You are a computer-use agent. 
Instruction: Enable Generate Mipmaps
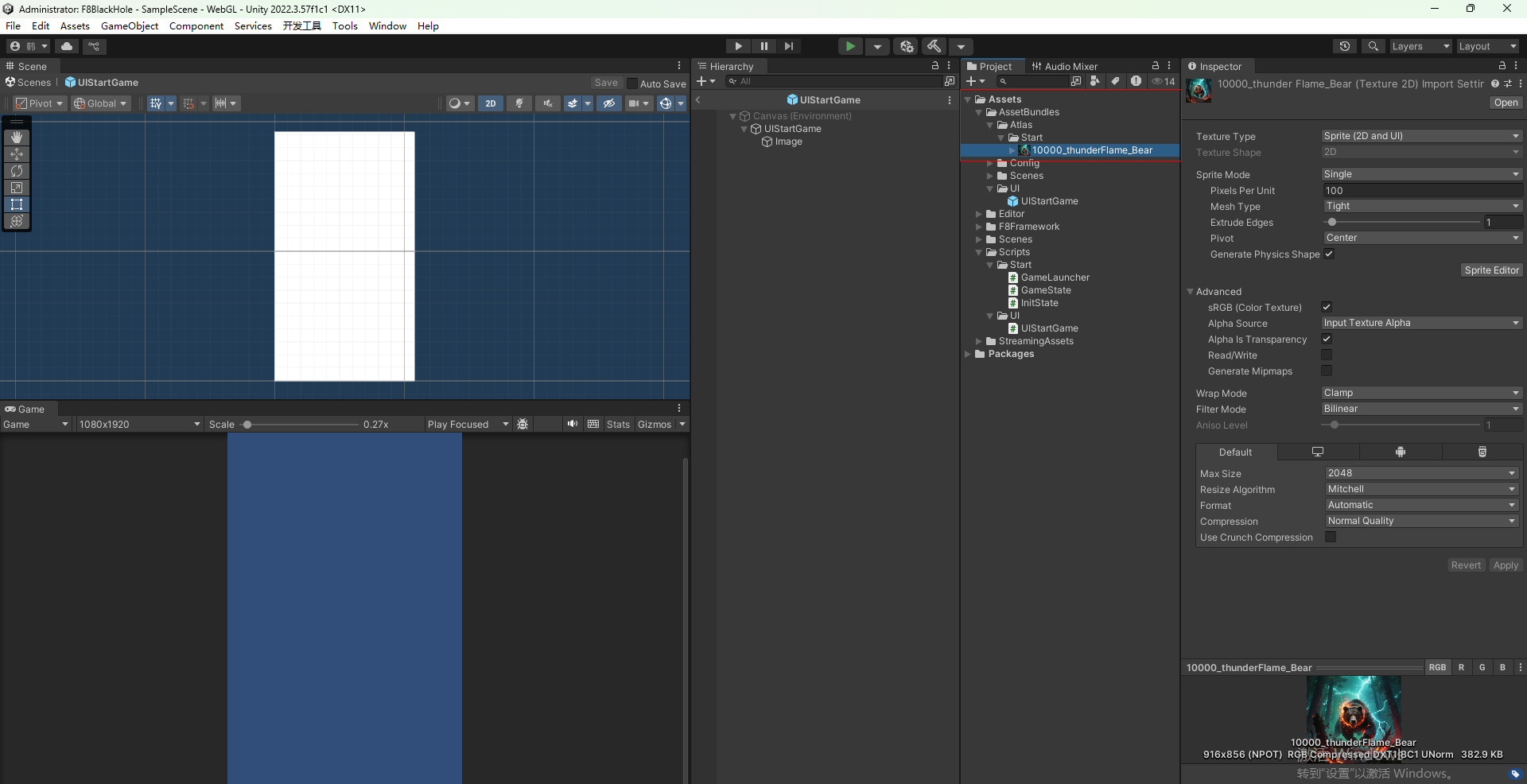[x=1327, y=371]
